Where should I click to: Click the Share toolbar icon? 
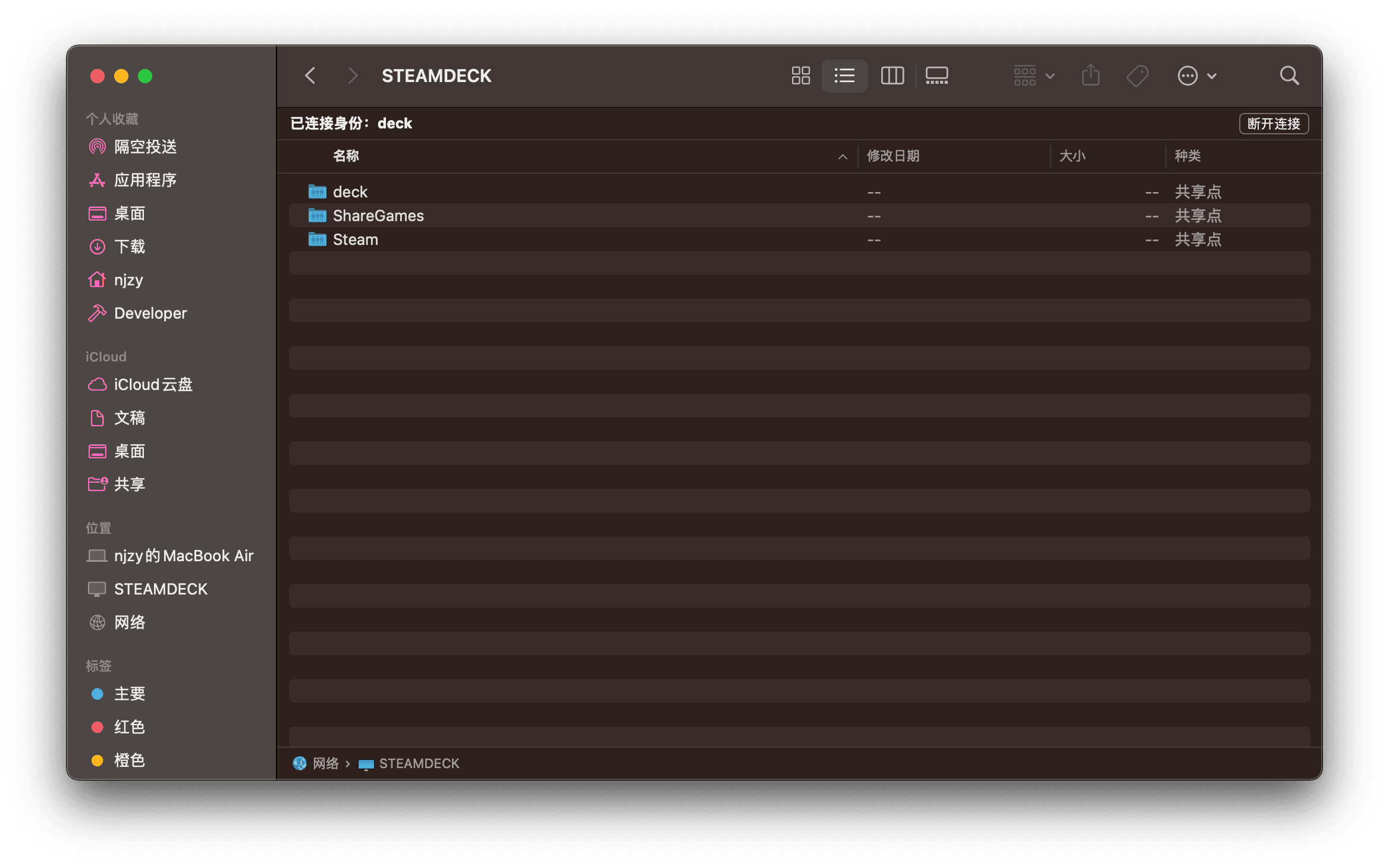[x=1091, y=76]
